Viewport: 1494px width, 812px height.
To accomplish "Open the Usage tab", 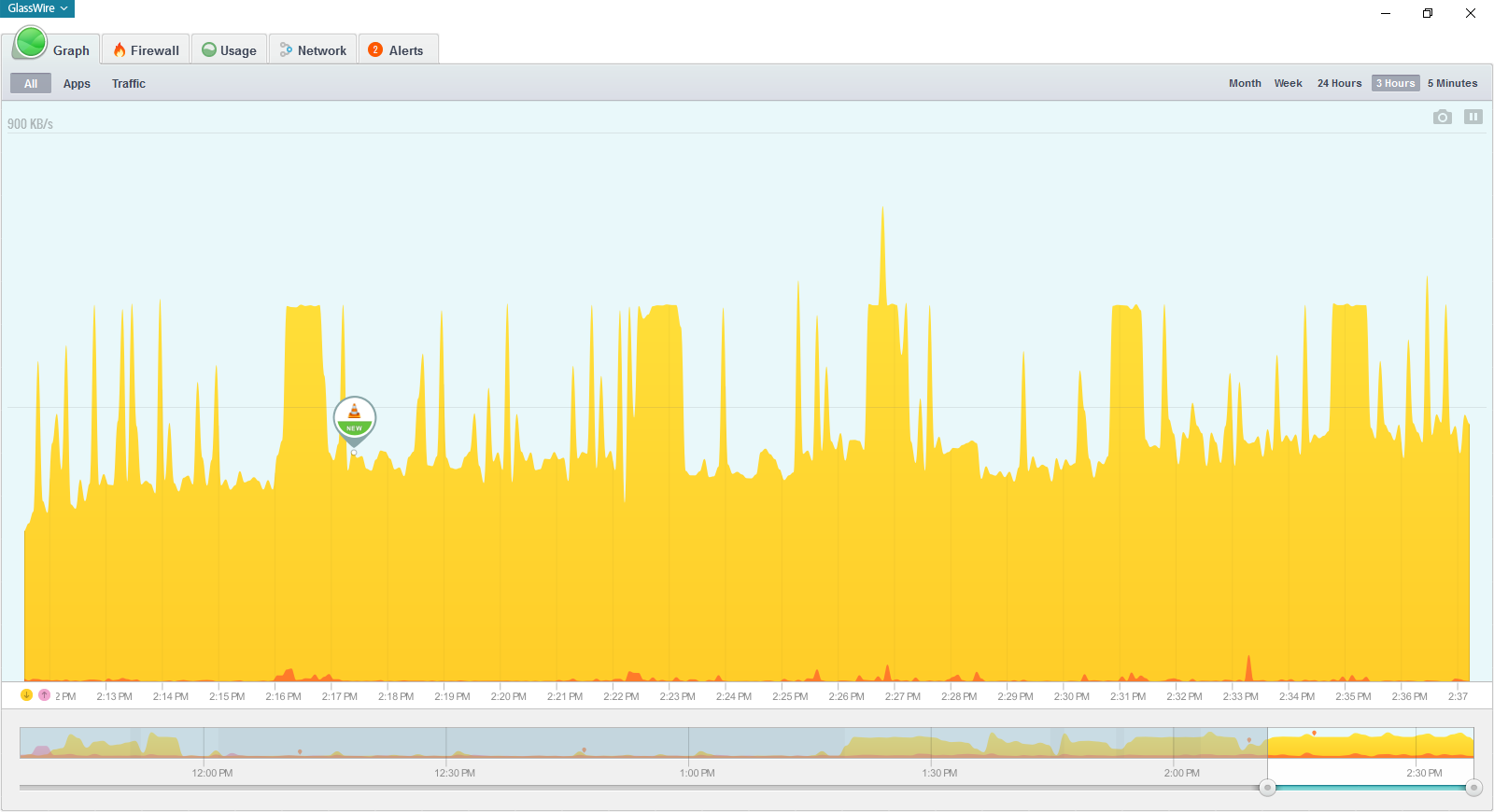I will [230, 50].
